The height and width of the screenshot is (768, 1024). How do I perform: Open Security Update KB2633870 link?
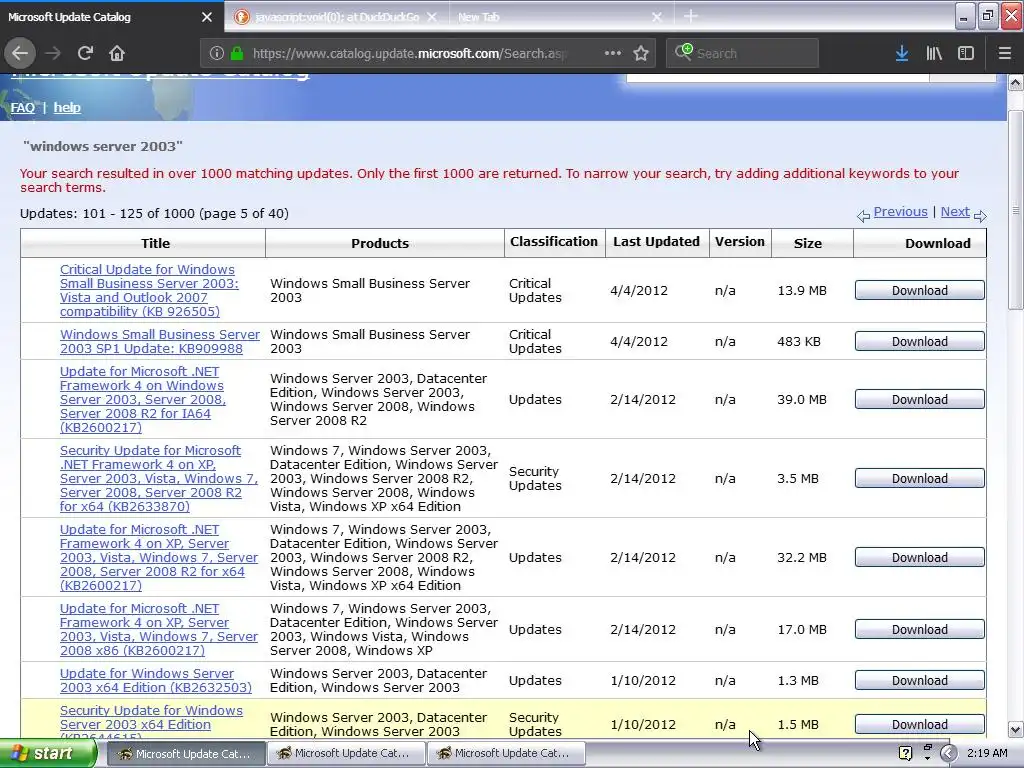tap(159, 479)
